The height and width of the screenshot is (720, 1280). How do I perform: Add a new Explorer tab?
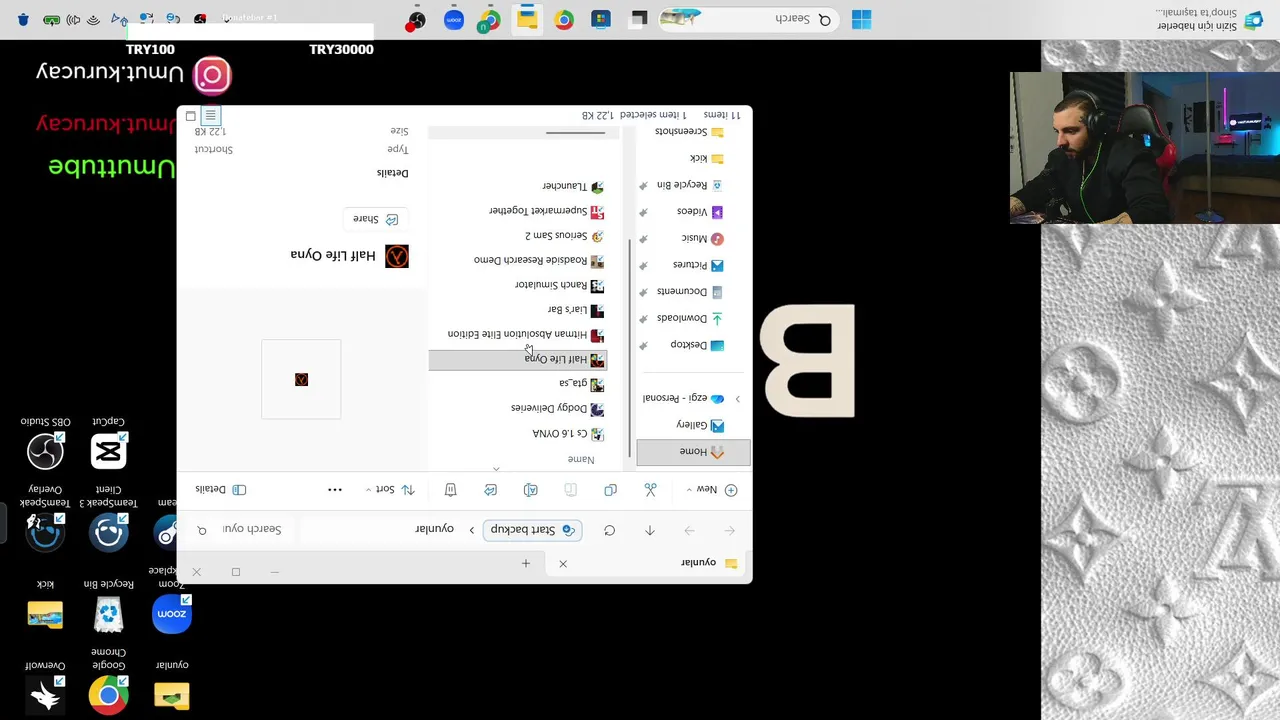click(x=526, y=564)
